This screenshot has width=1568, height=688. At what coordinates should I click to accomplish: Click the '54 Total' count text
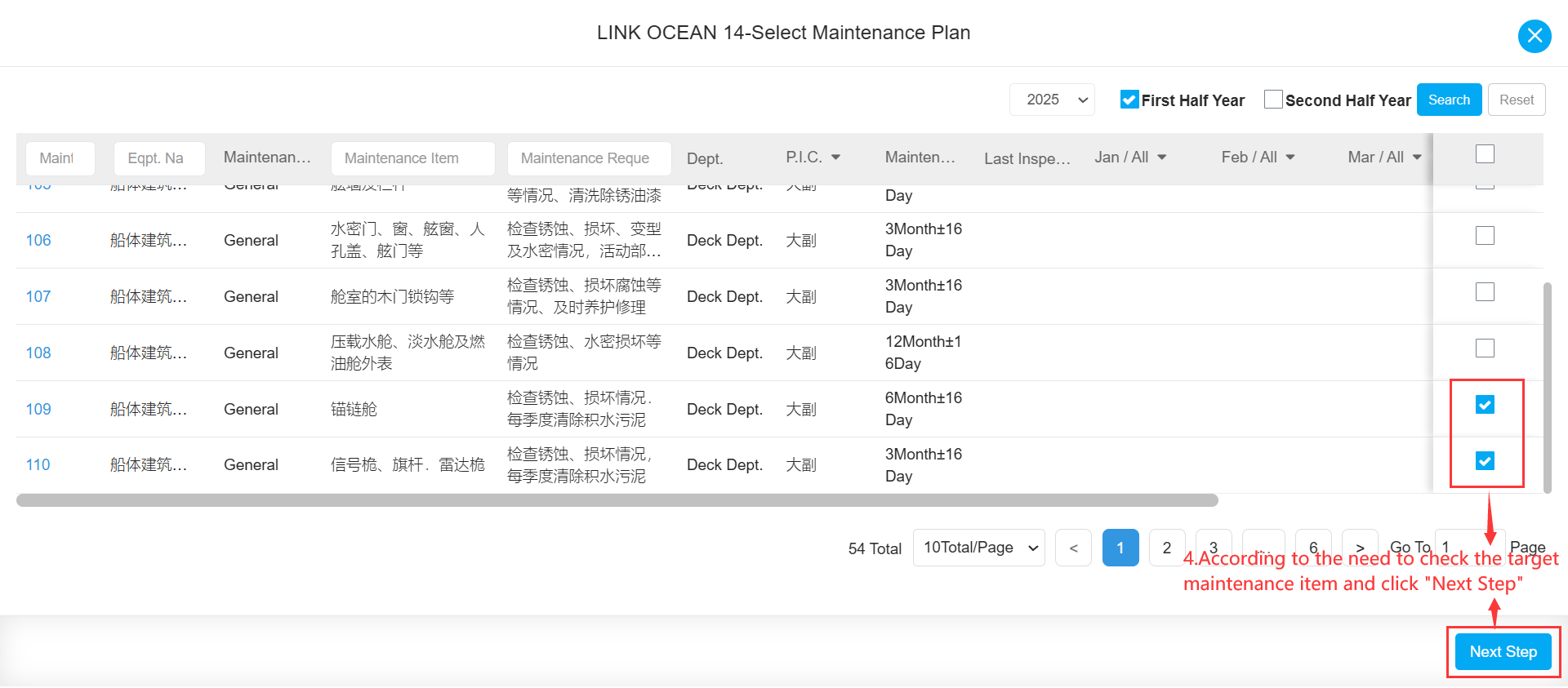(x=875, y=549)
